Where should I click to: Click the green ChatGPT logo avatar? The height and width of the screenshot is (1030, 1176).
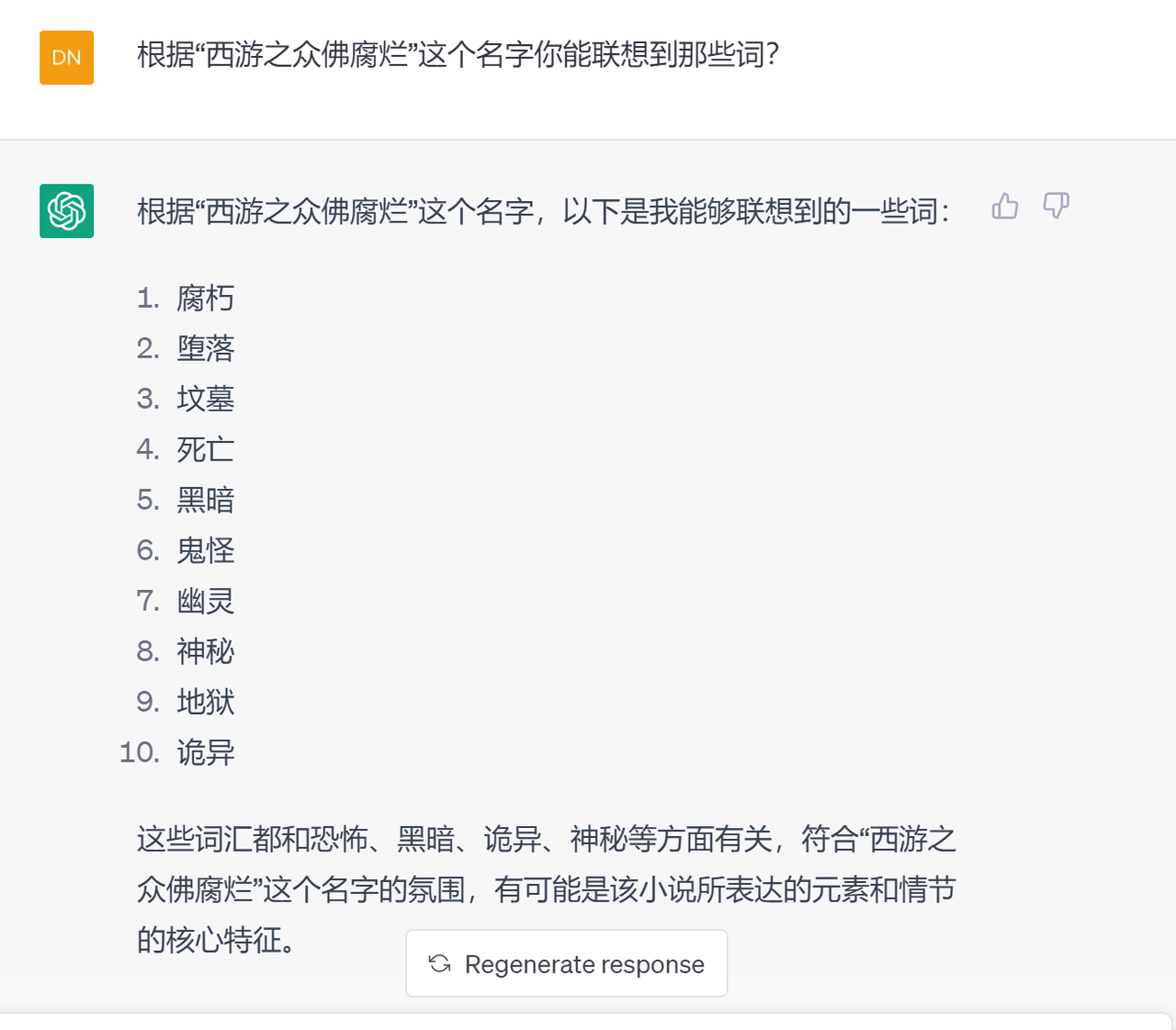[x=67, y=211]
